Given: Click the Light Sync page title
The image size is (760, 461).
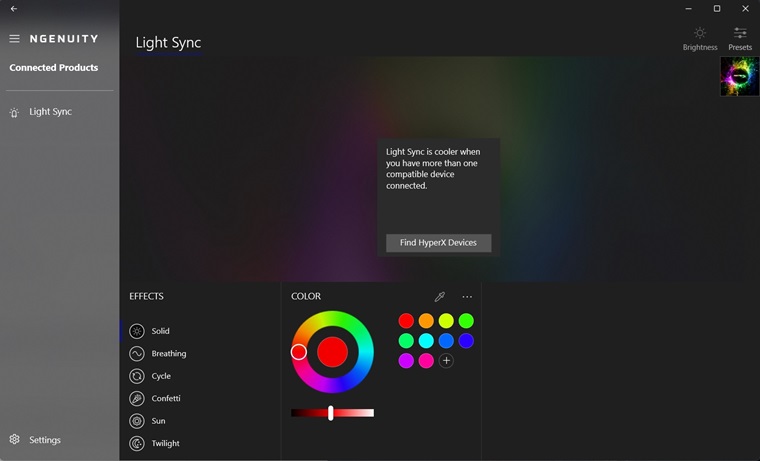Looking at the screenshot, I should (x=168, y=43).
